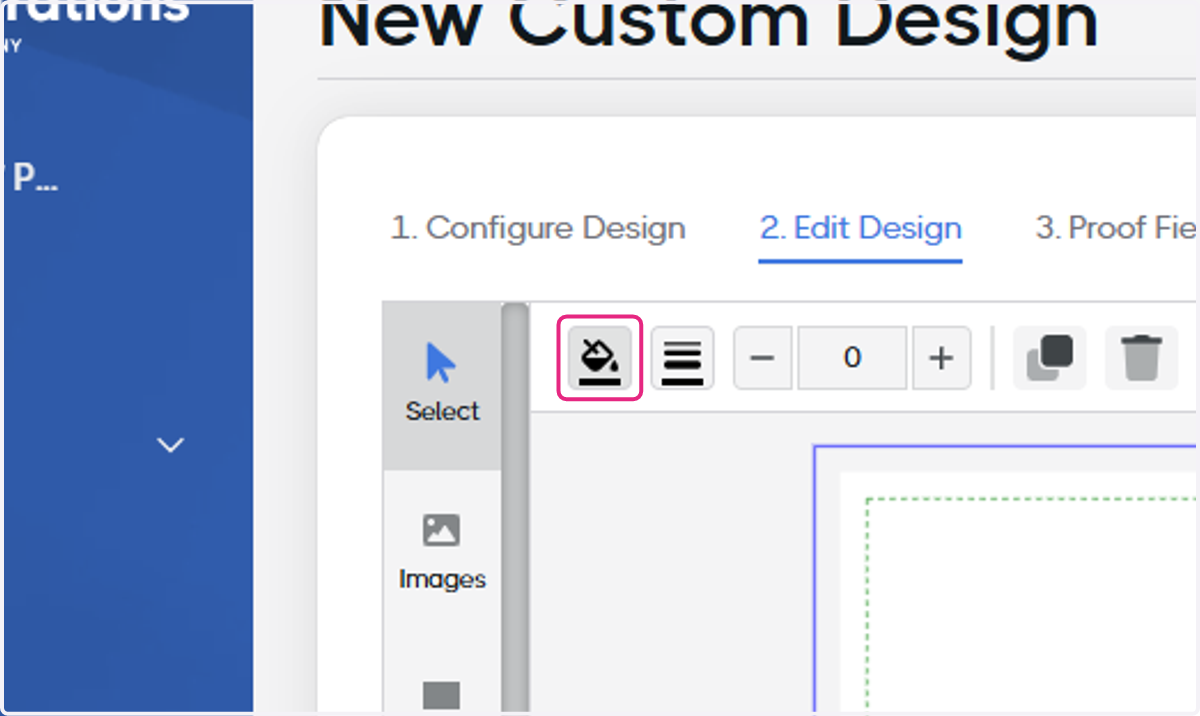
Task: Click the numeric field showing 0
Action: click(852, 358)
